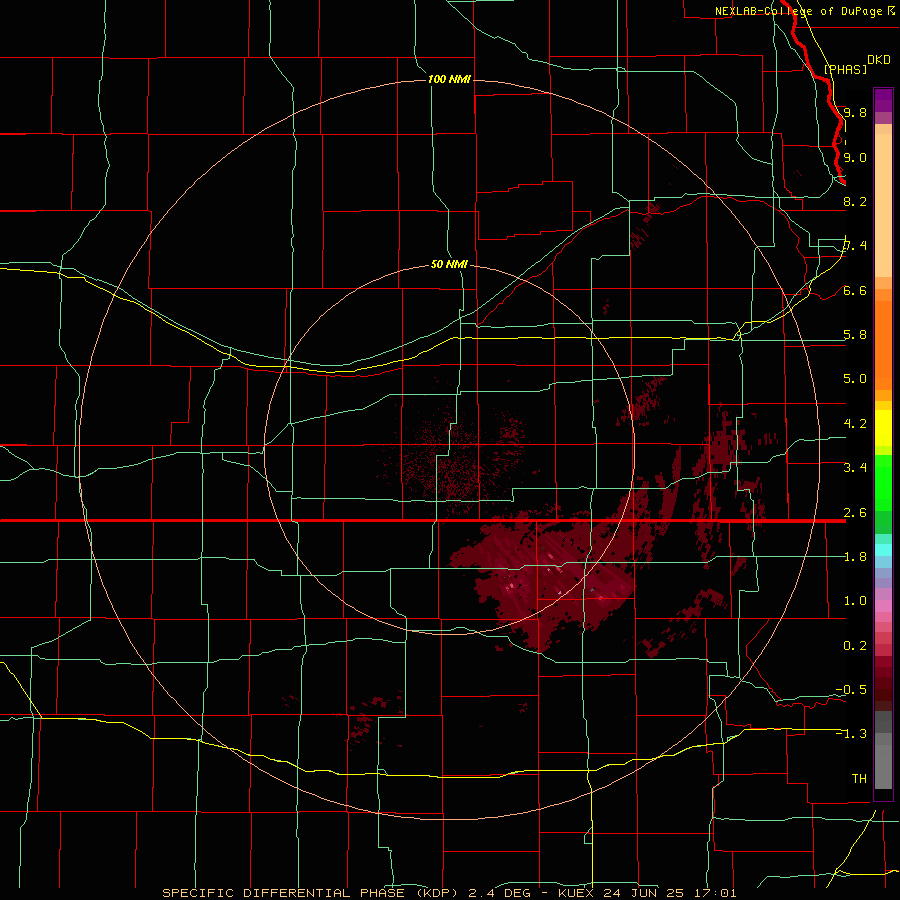Click the cyan color bar segment near 1.8
900x900 pixels.
pos(883,550)
